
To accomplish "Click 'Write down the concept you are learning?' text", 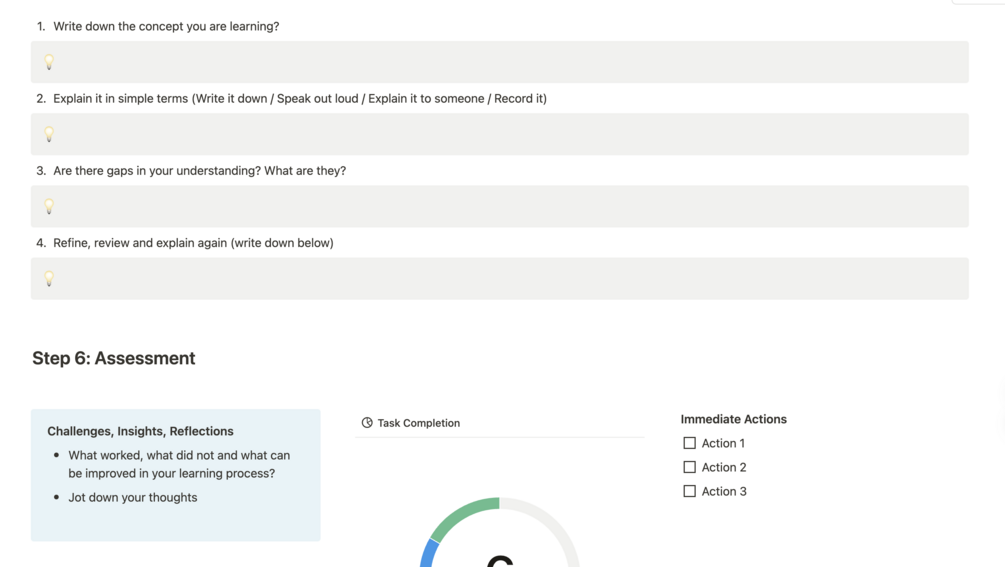I will tap(166, 26).
